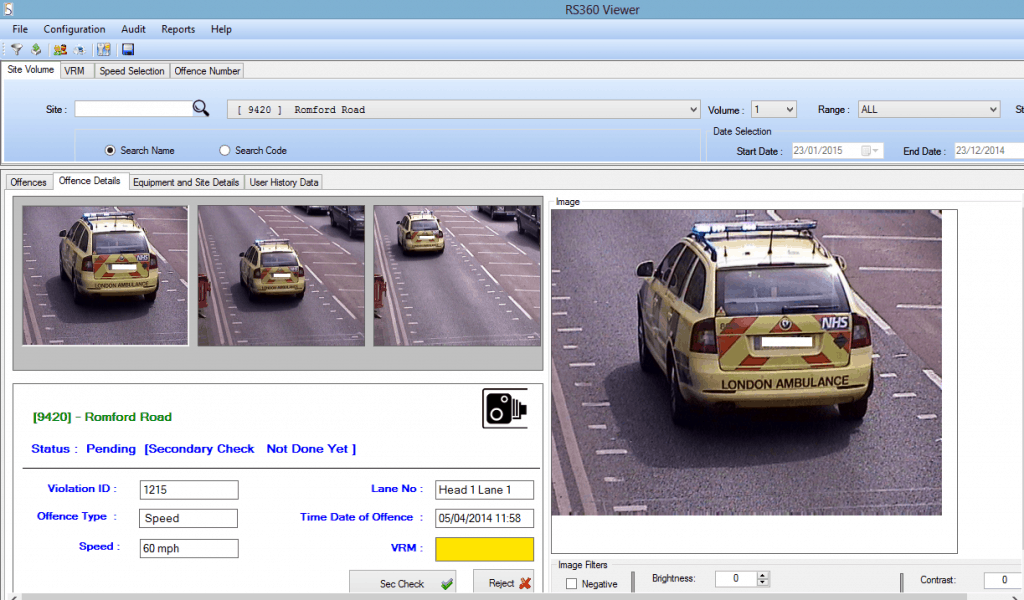
Task: Increase Brightness with the up spinner arrow
Action: pyautogui.click(x=763, y=575)
